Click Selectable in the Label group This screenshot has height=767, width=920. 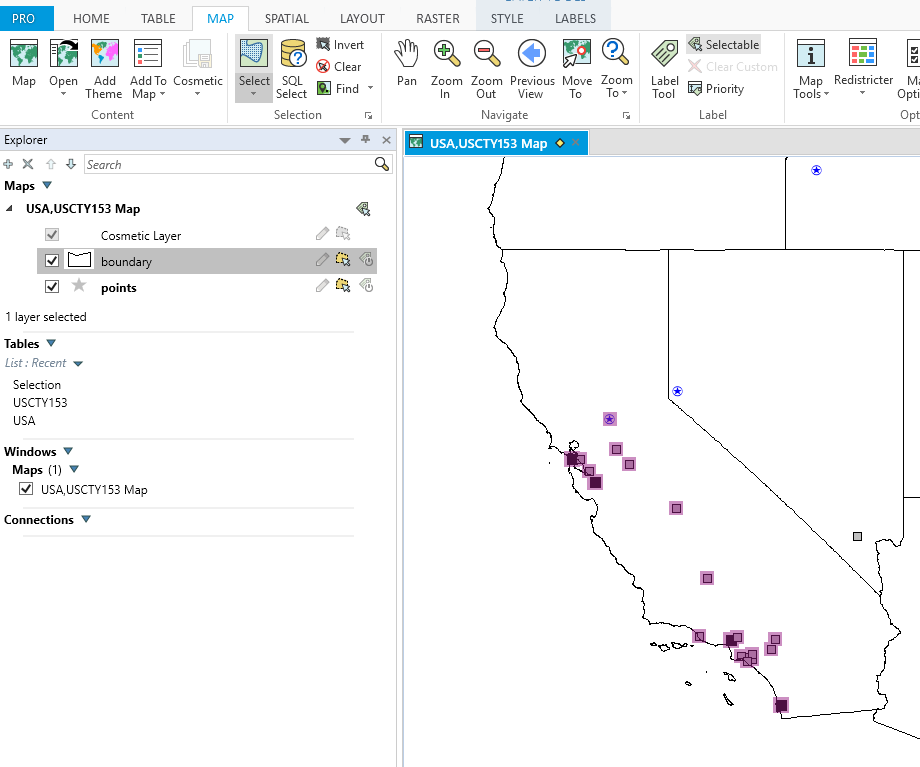click(723, 43)
